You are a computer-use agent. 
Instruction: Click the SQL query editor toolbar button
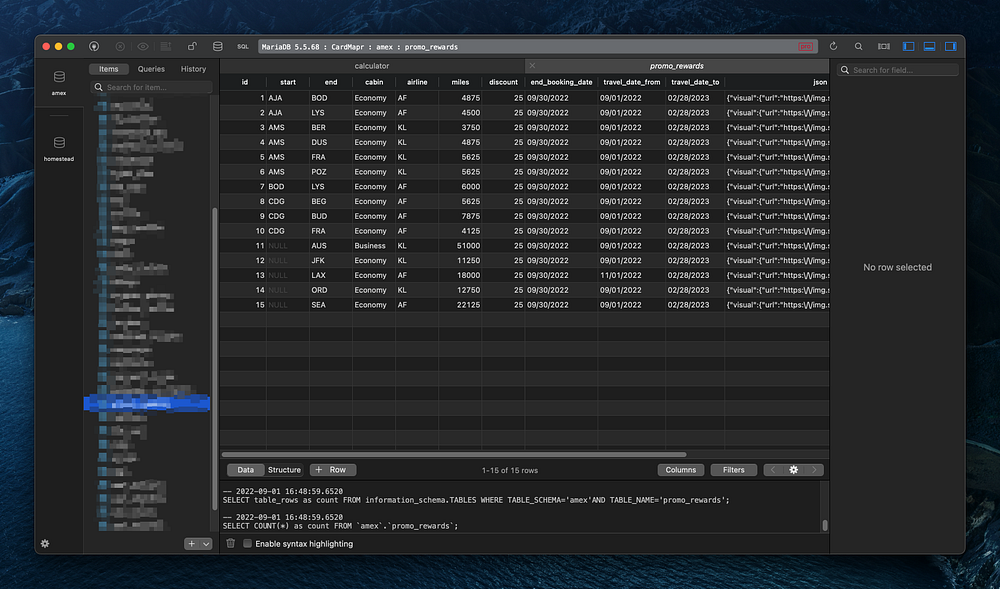pyautogui.click(x=243, y=46)
